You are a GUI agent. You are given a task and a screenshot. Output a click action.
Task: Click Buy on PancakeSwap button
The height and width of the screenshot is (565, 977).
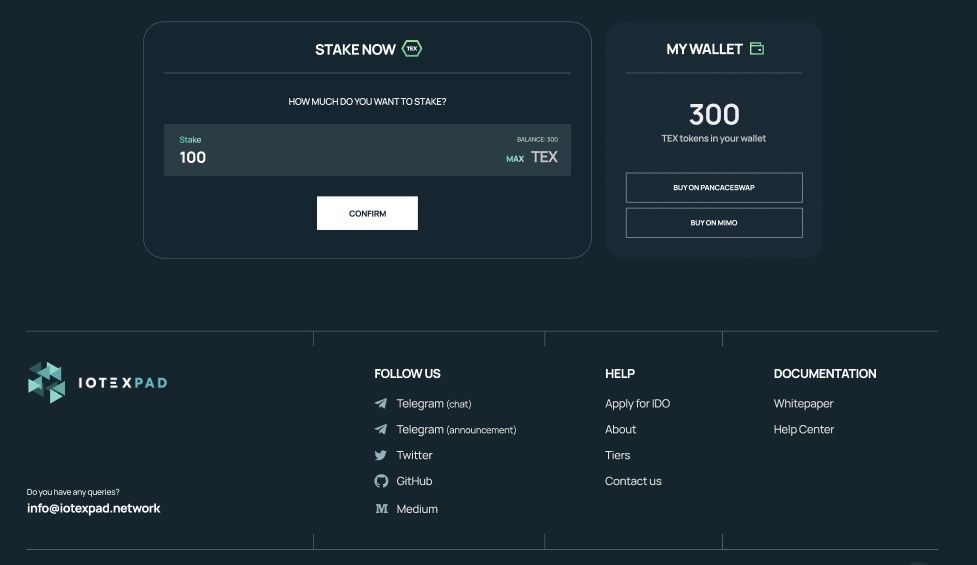tap(714, 188)
